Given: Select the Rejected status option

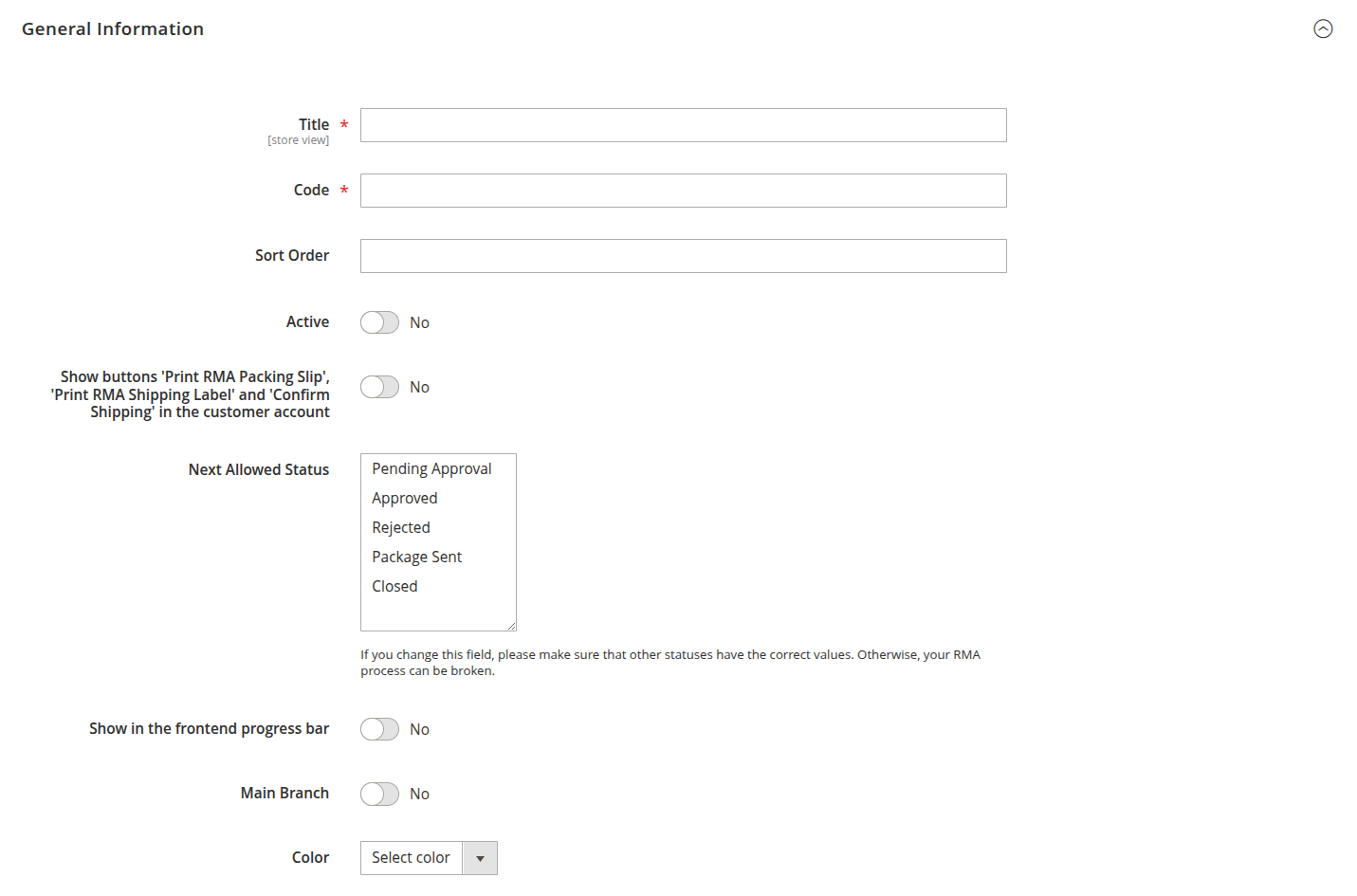Looking at the screenshot, I should tap(401, 527).
